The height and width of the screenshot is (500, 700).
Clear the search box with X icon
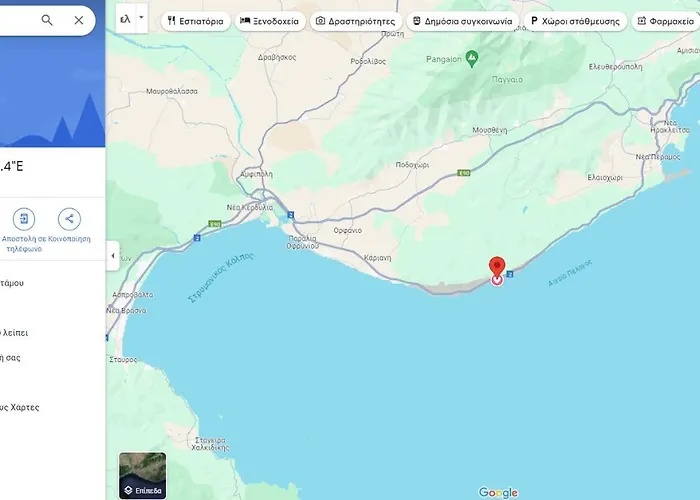click(x=79, y=20)
